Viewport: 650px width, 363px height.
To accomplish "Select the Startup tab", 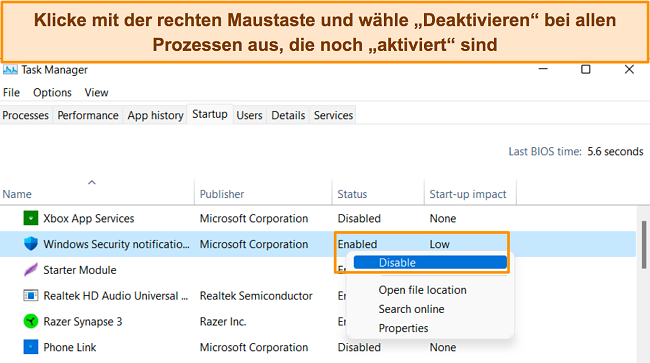I will coord(210,114).
